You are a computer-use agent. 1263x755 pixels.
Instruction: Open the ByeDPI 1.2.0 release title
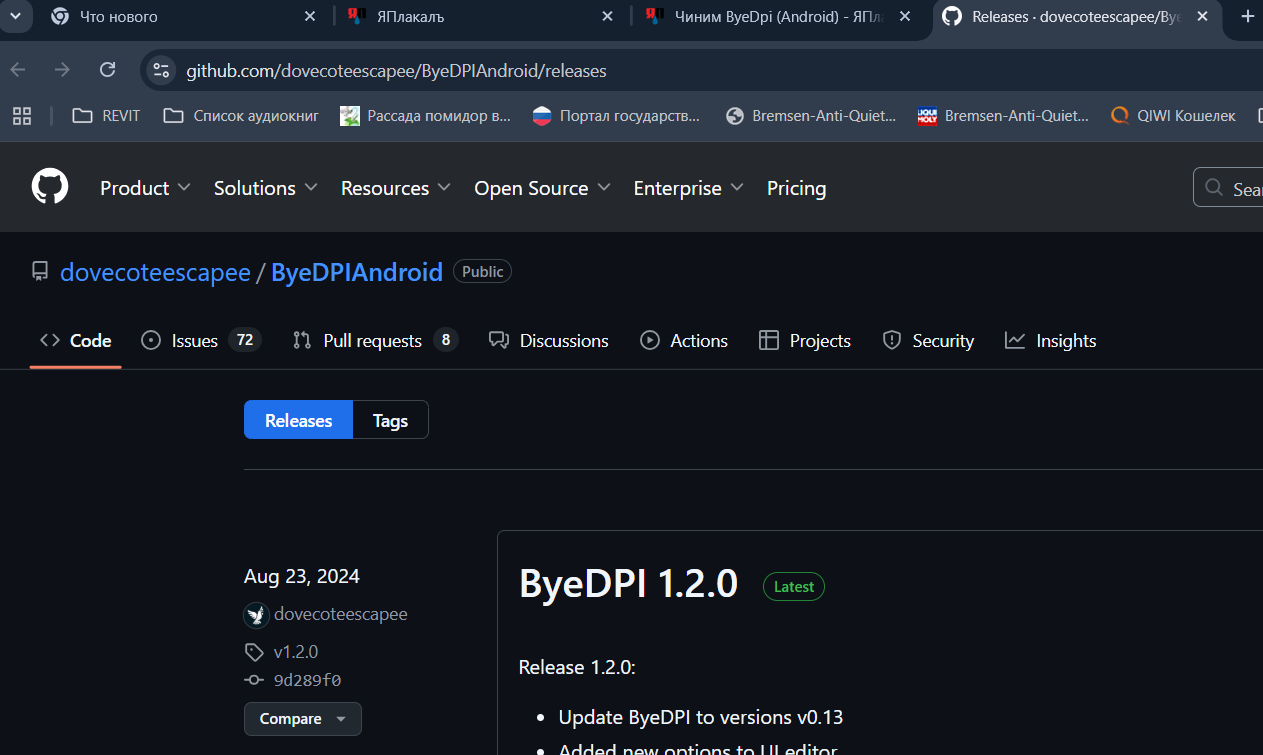pos(628,584)
